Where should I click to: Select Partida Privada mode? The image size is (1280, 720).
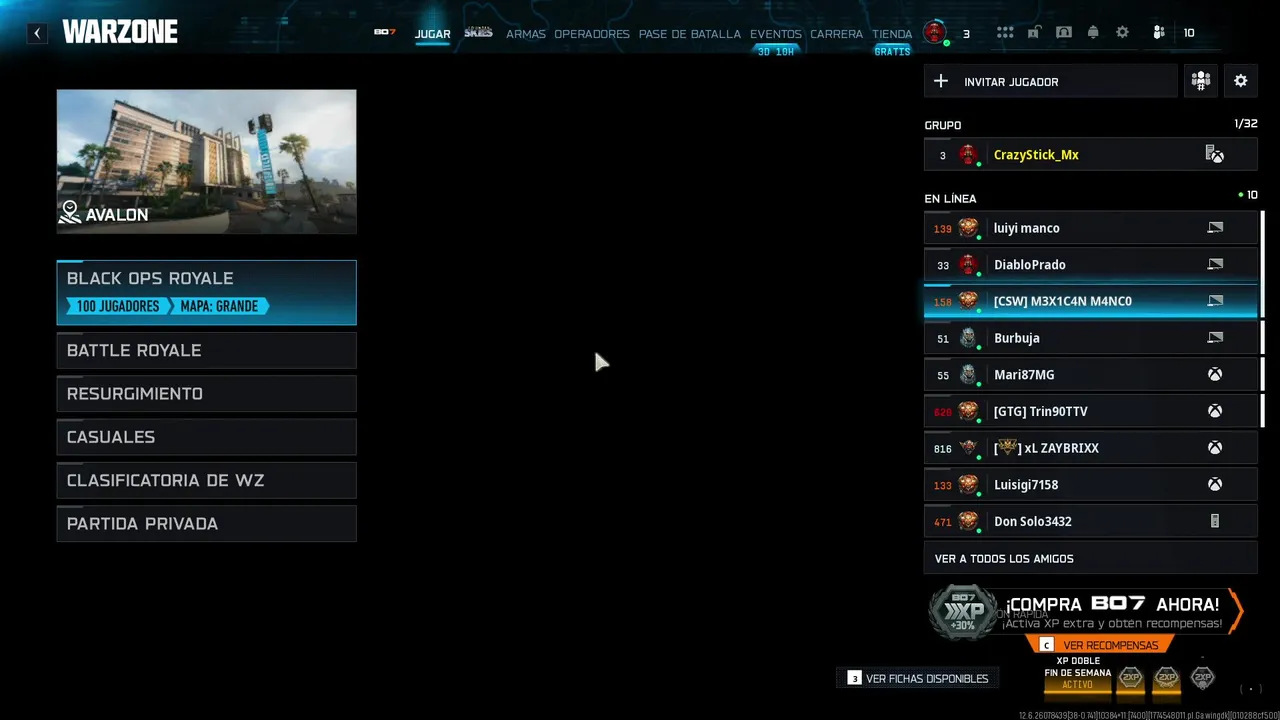click(206, 524)
